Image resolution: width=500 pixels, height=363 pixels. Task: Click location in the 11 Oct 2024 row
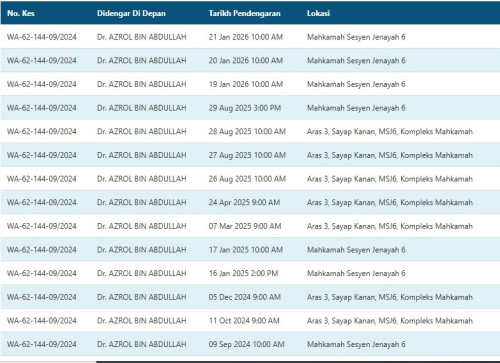(x=390, y=321)
